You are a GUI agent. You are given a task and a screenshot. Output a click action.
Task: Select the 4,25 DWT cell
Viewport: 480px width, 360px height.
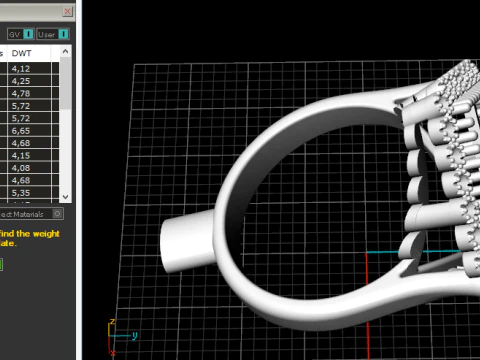[x=29, y=81]
